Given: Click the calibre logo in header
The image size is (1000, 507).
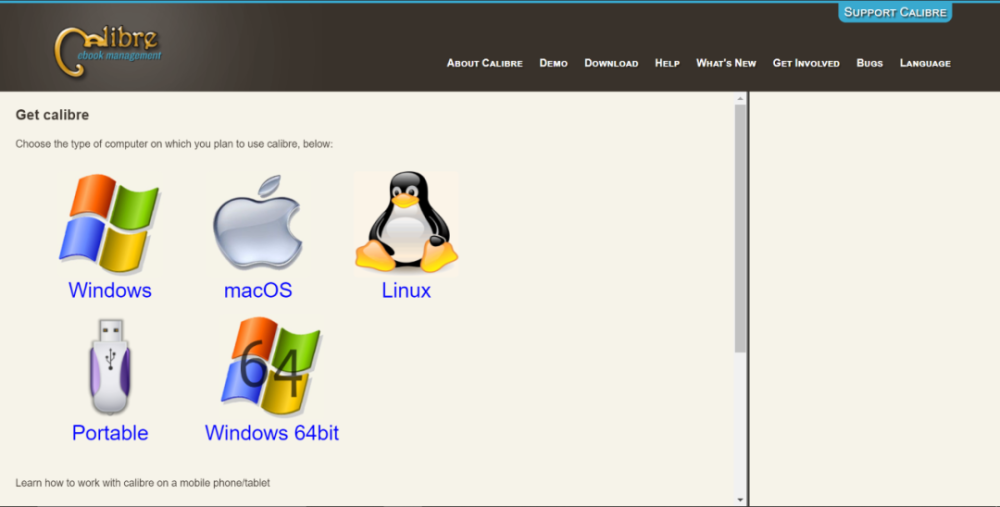Looking at the screenshot, I should pos(108,50).
